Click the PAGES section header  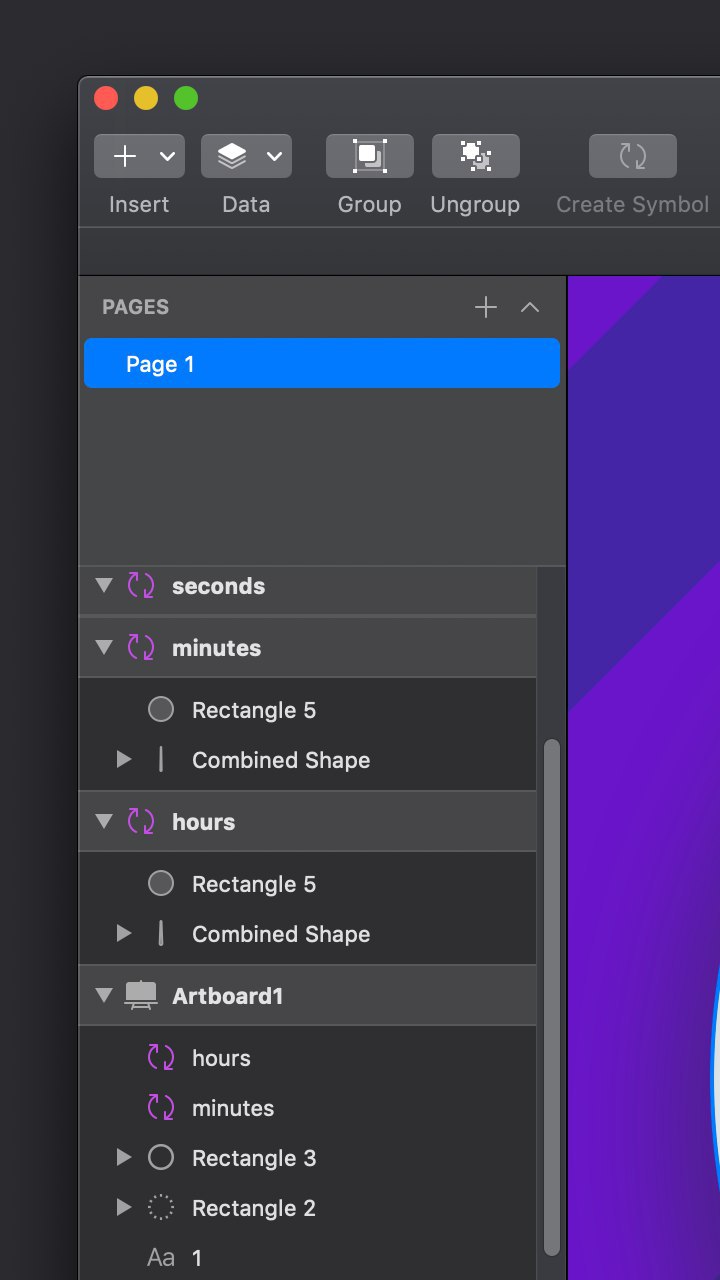tap(135, 307)
